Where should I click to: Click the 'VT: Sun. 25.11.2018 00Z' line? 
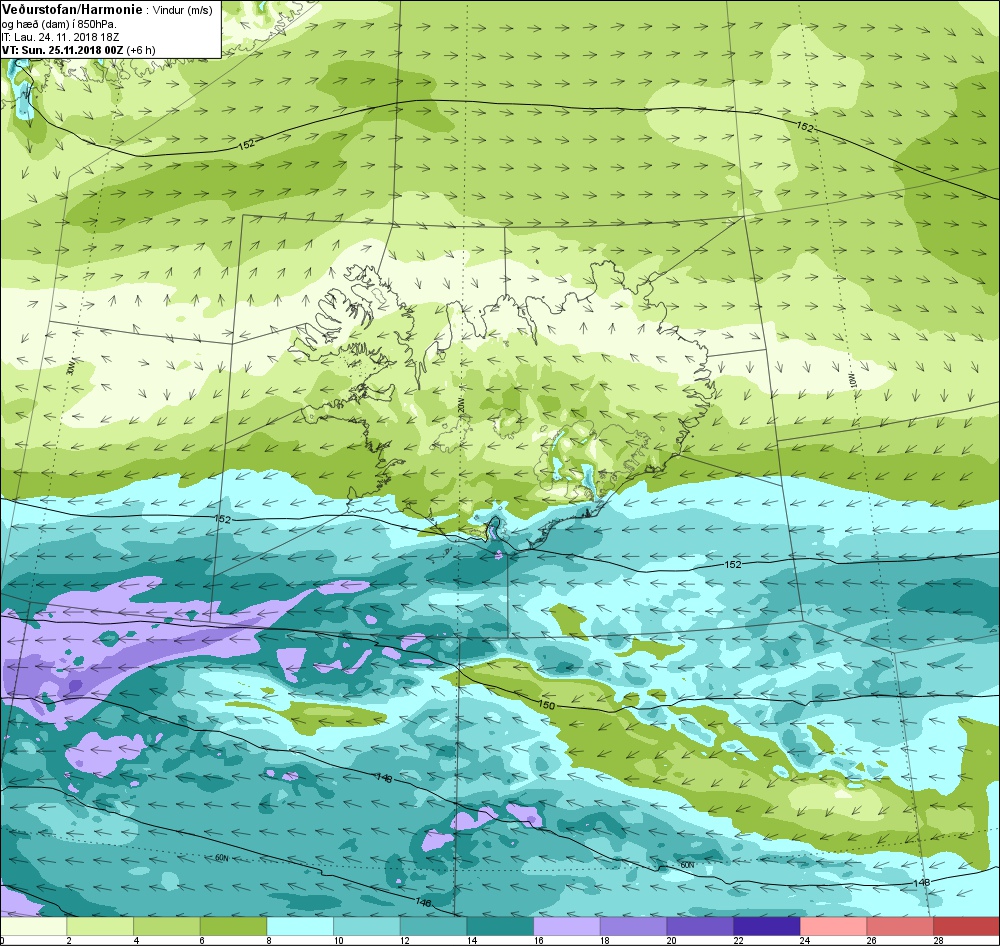point(63,50)
